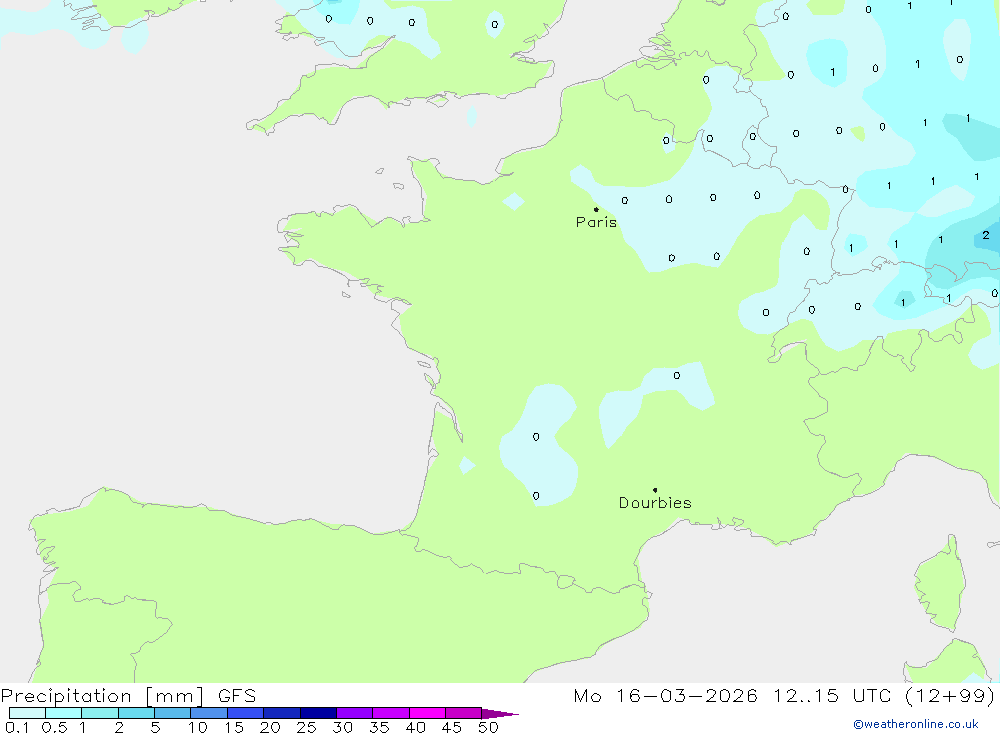This screenshot has height=733, width=1000.
Task: Click the 0.1 legend scale label
Action: (17, 727)
